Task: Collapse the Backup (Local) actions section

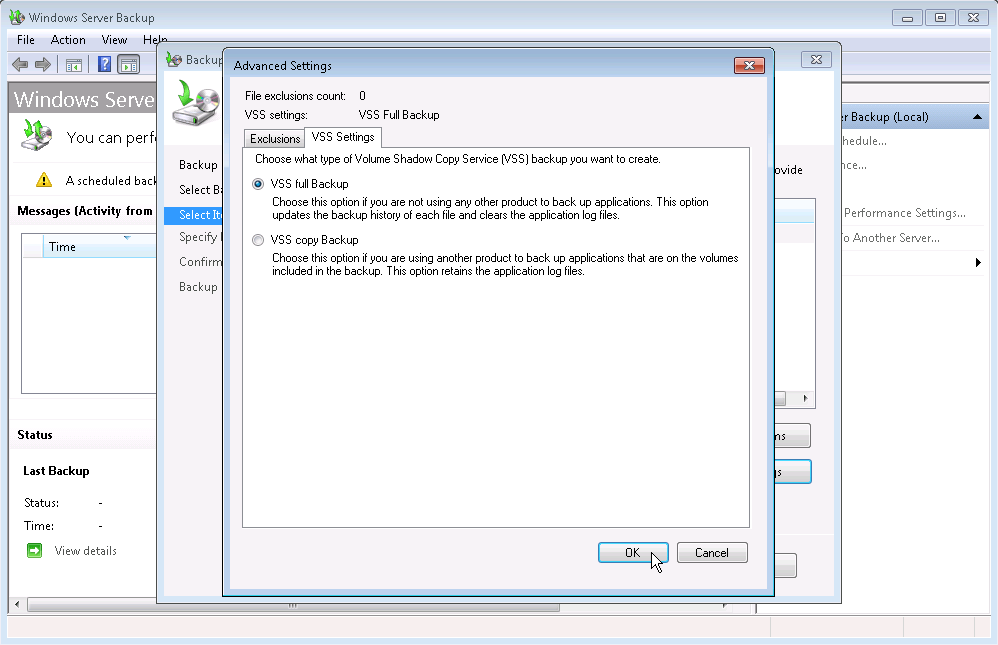Action: [979, 116]
